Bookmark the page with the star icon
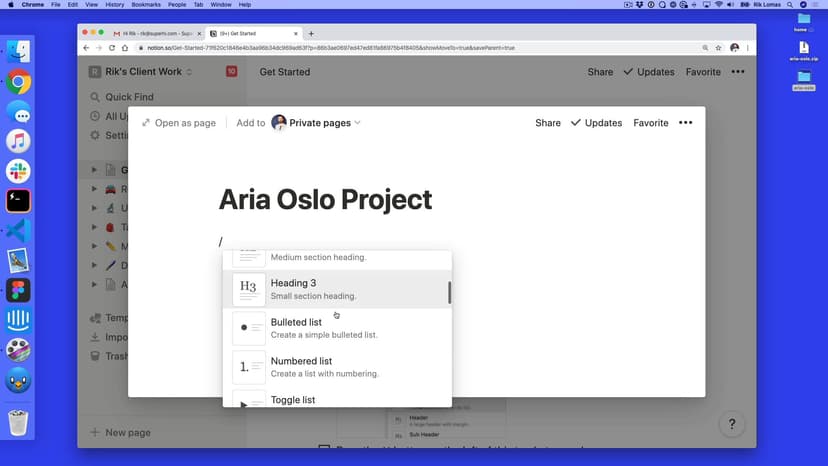 [x=719, y=48]
